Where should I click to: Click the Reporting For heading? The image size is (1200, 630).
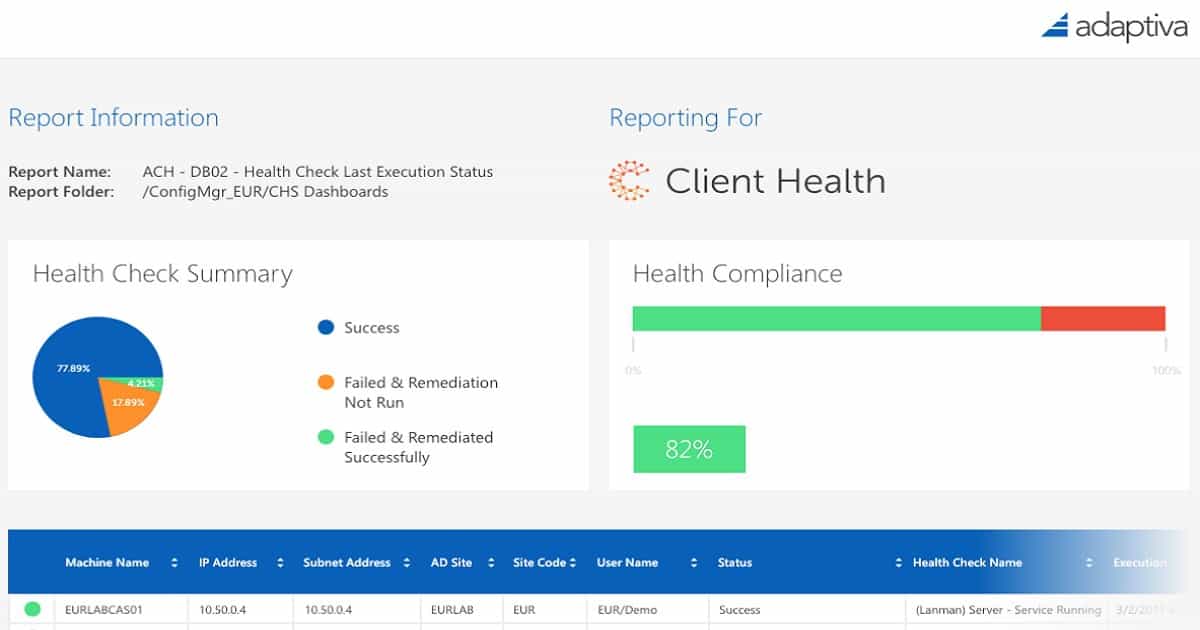686,118
